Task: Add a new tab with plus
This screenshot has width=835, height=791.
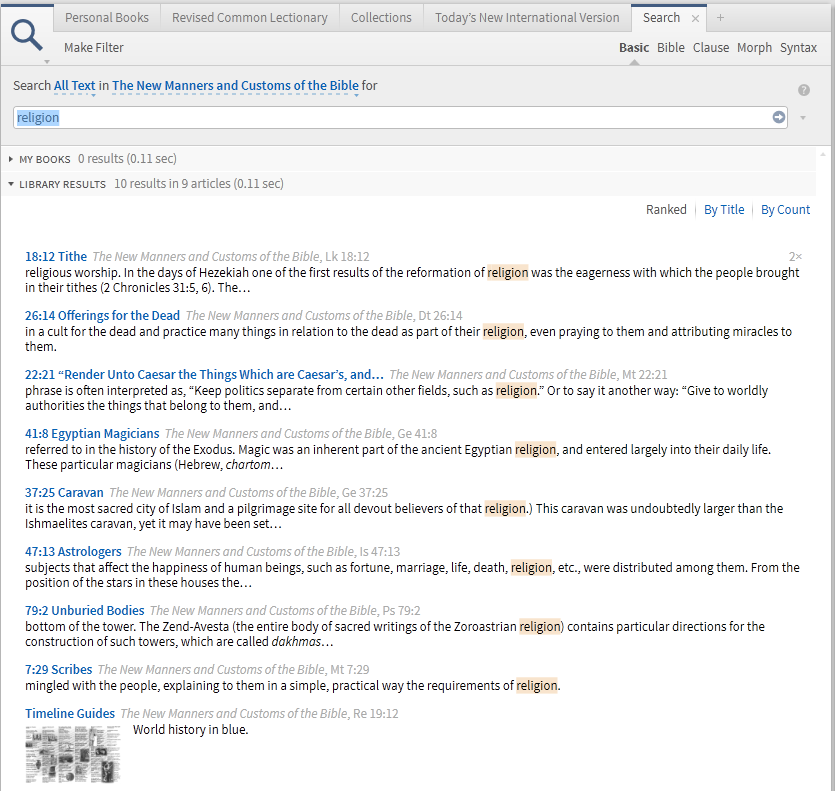Action: (720, 18)
